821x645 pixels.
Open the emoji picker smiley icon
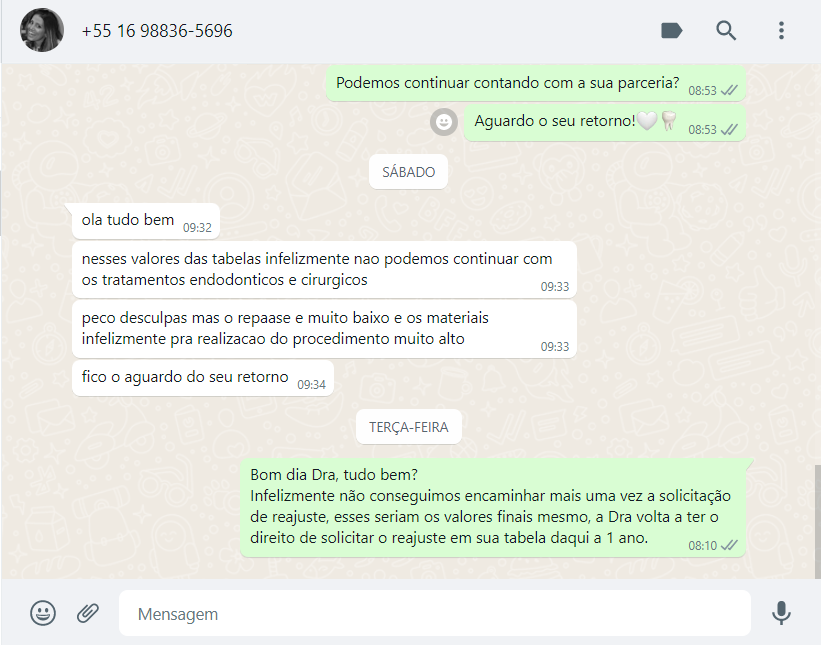pos(43,613)
